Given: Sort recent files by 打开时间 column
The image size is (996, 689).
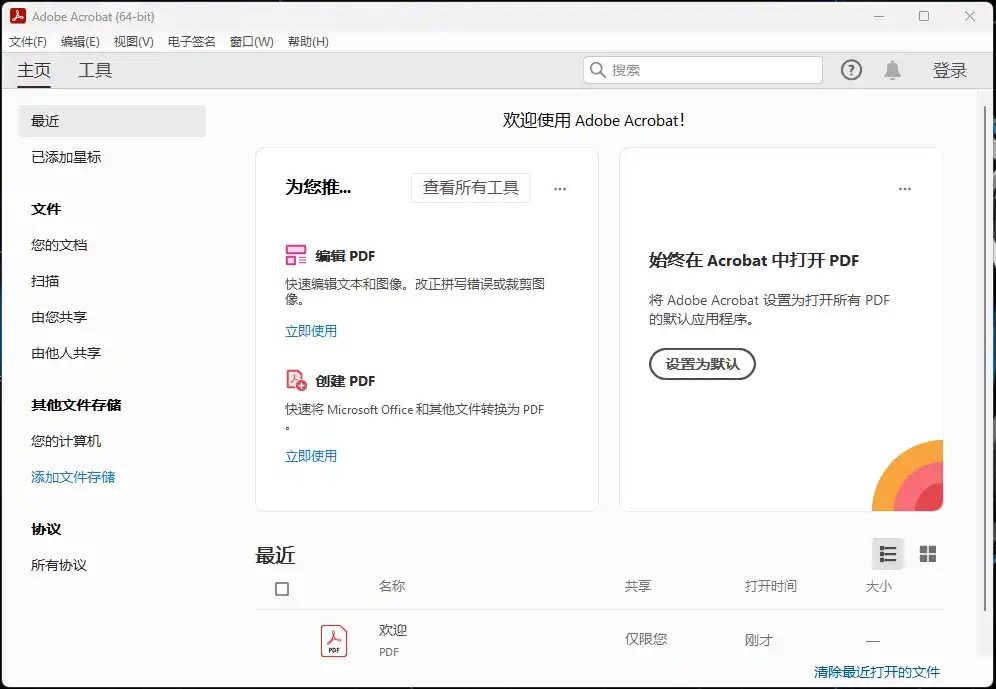Looking at the screenshot, I should [x=771, y=587].
